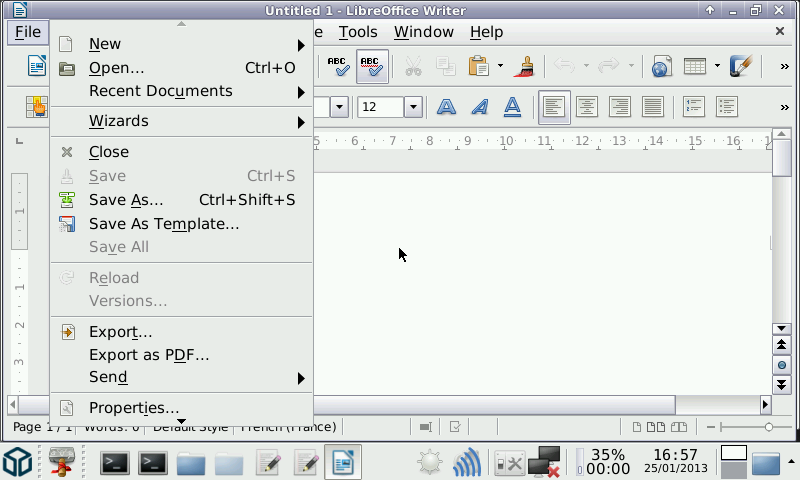Image resolution: width=800 pixels, height=480 pixels.
Task: Click the Paste clipboard icon
Action: coord(478,67)
